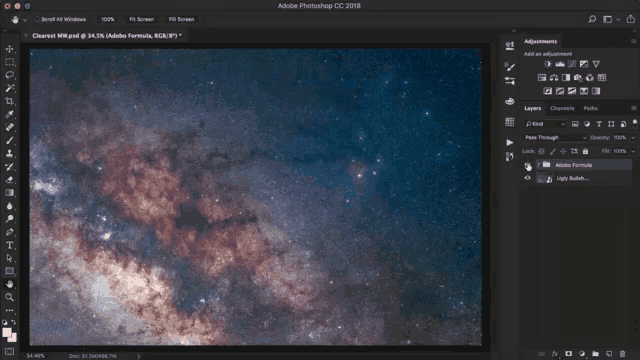Select the Rectangle shape tool
The image size is (640, 360).
click(9, 271)
